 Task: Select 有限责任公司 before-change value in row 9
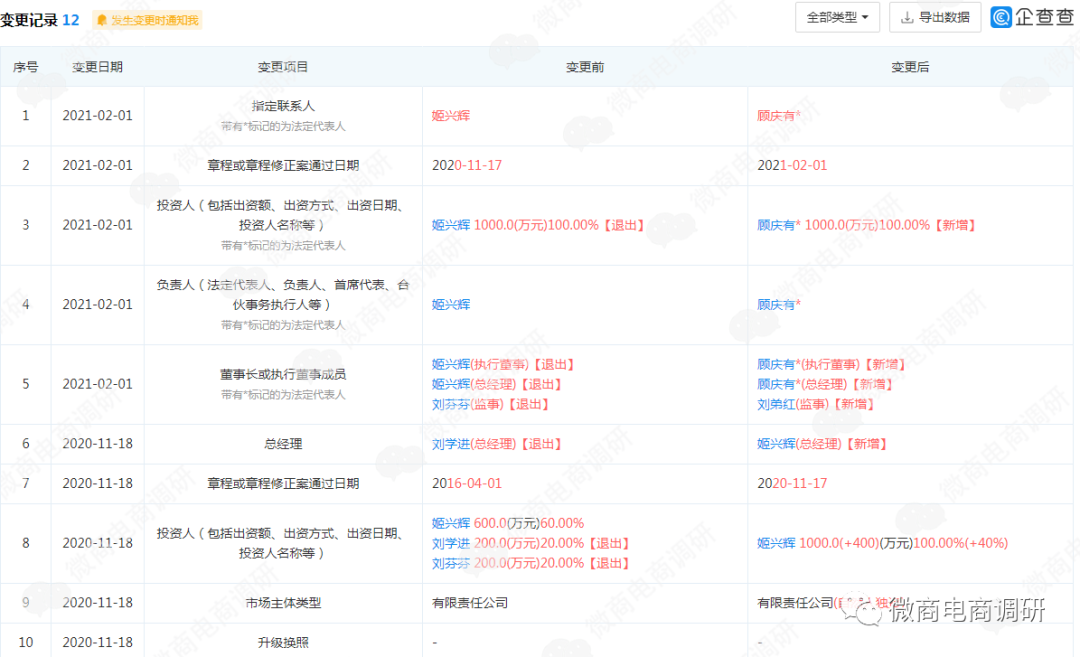tap(470, 603)
